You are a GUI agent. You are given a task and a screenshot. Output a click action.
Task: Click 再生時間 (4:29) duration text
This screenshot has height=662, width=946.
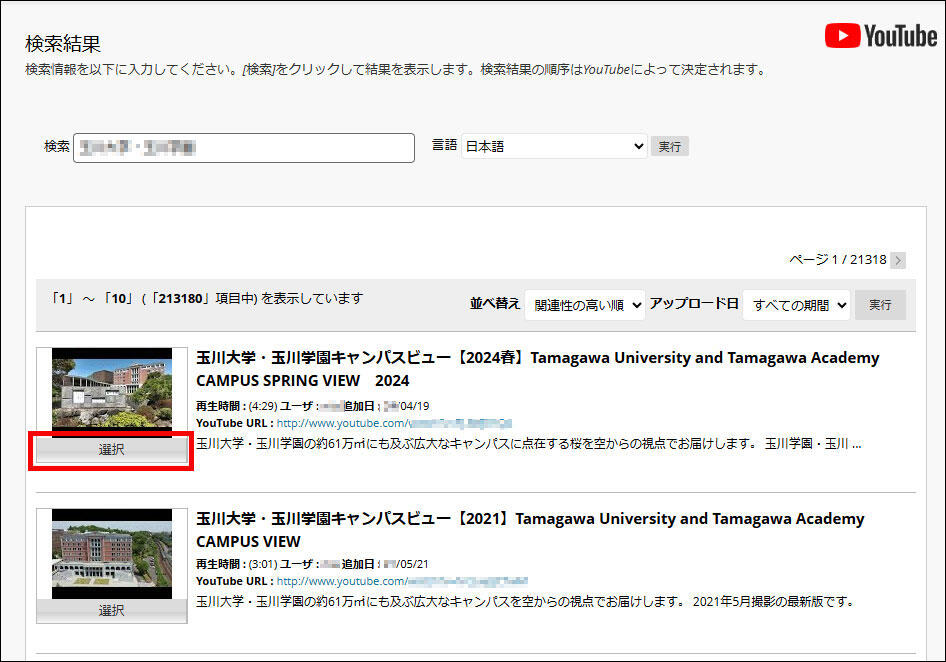[237, 406]
